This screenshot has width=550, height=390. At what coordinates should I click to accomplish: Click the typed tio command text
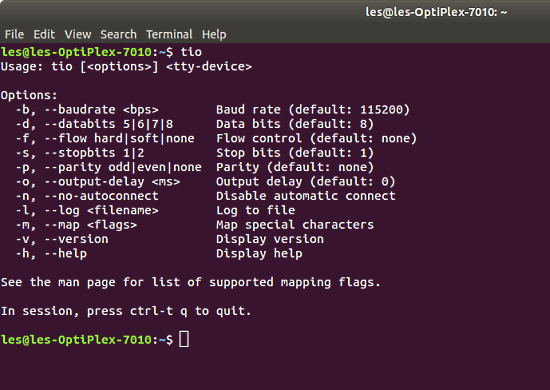(191, 52)
